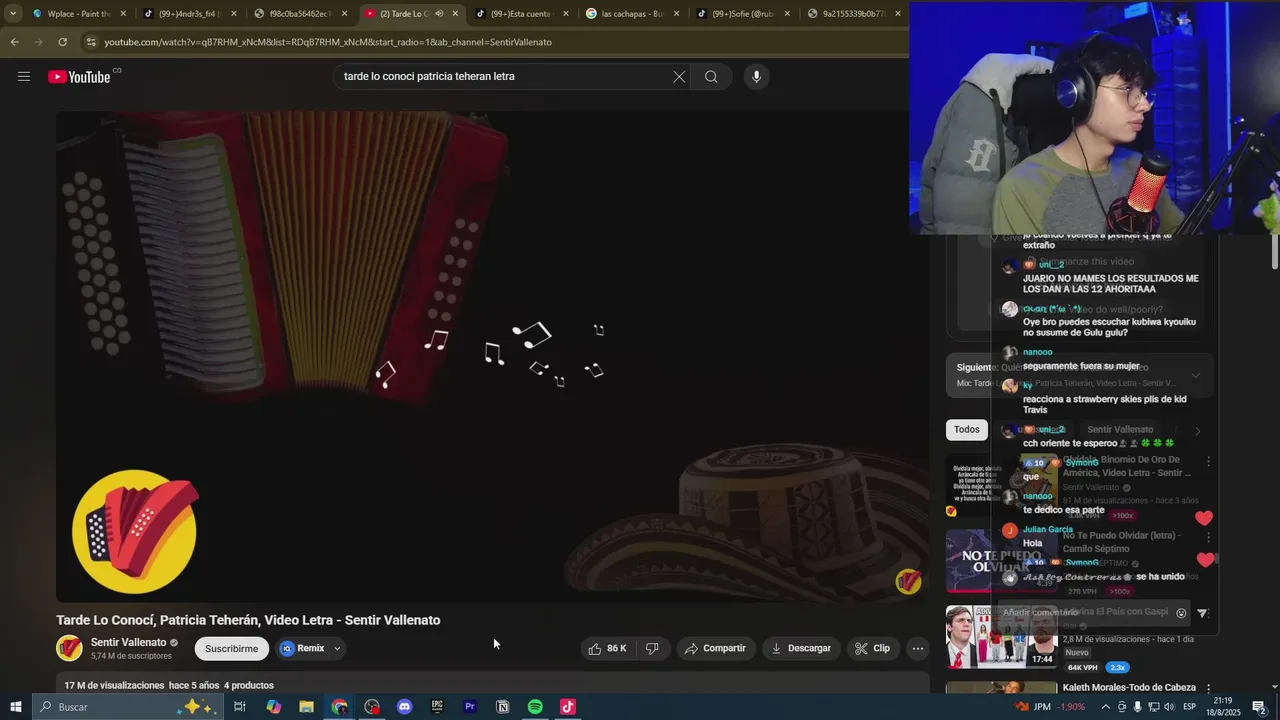Select the Todos filter chip
The height and width of the screenshot is (720, 1280).
[967, 430]
